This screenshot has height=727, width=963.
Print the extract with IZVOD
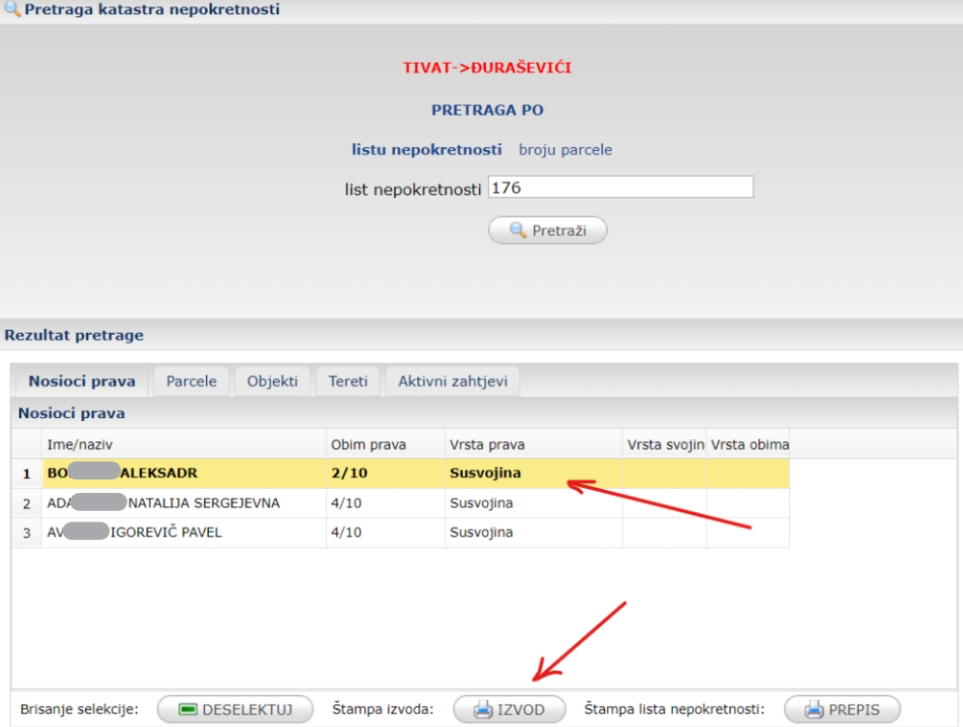[509, 709]
